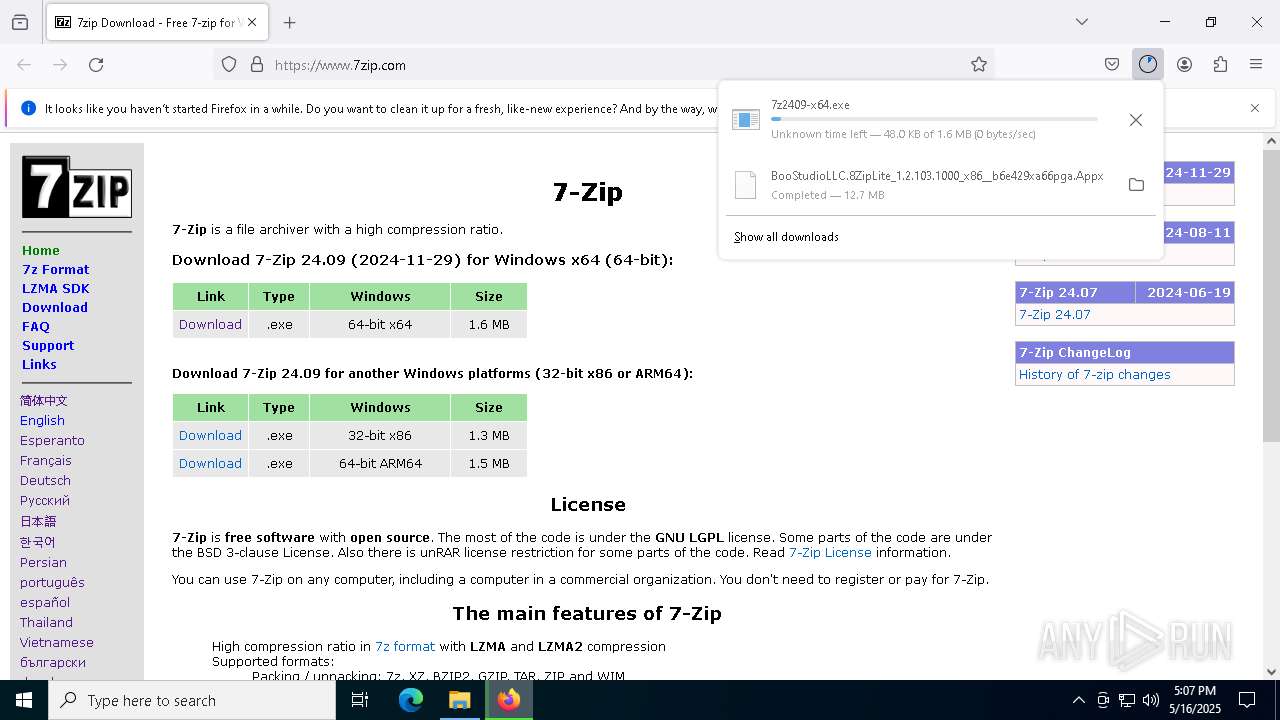Switch language to Vietnamese
The height and width of the screenshot is (720, 1280).
tap(57, 642)
